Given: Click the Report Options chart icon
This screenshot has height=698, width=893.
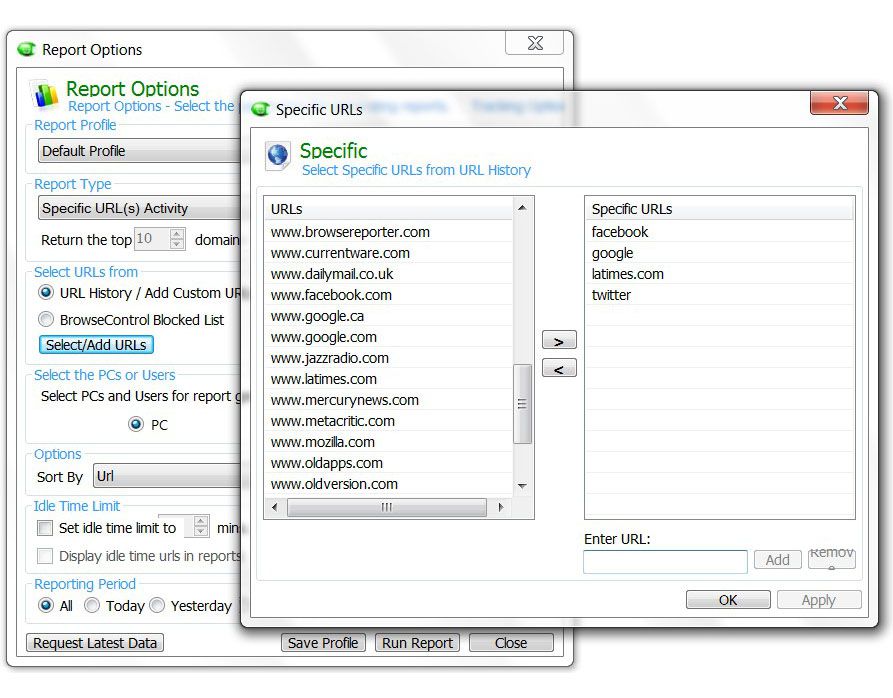Looking at the screenshot, I should 46,95.
